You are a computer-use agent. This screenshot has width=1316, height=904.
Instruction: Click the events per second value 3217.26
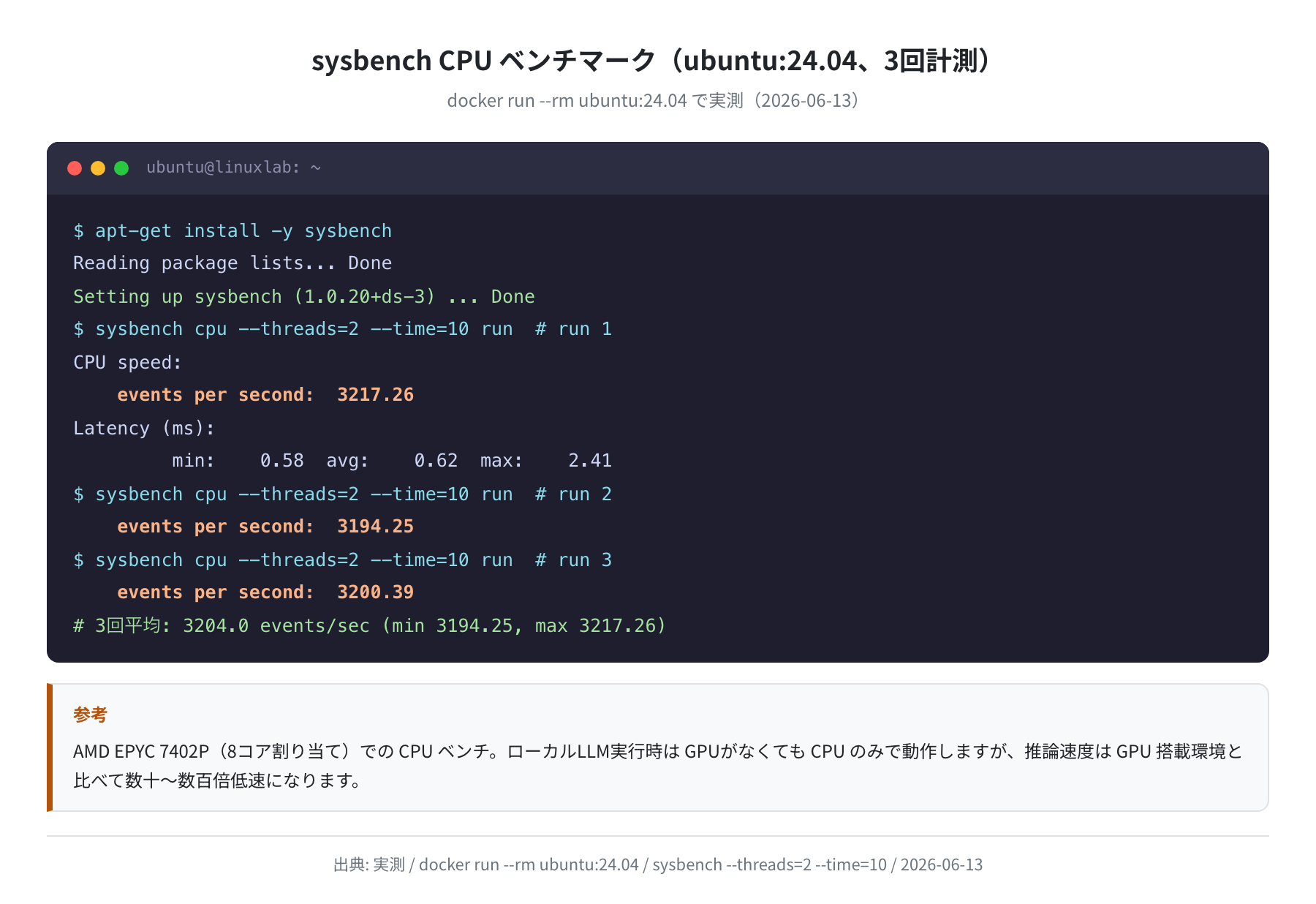(x=376, y=395)
